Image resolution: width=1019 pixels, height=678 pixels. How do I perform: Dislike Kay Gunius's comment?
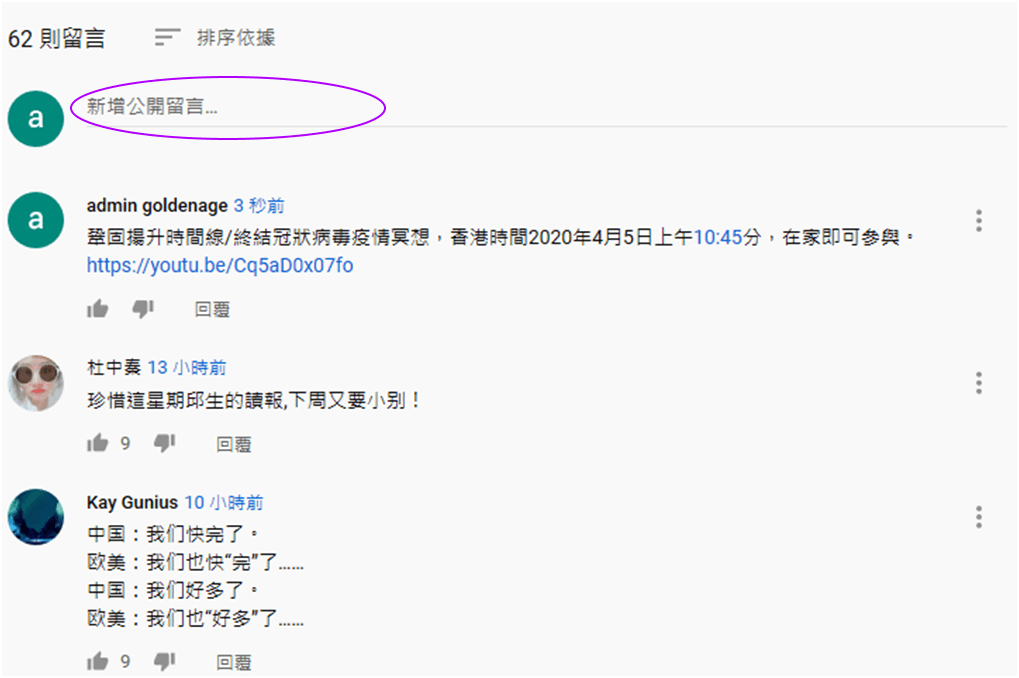[x=164, y=662]
